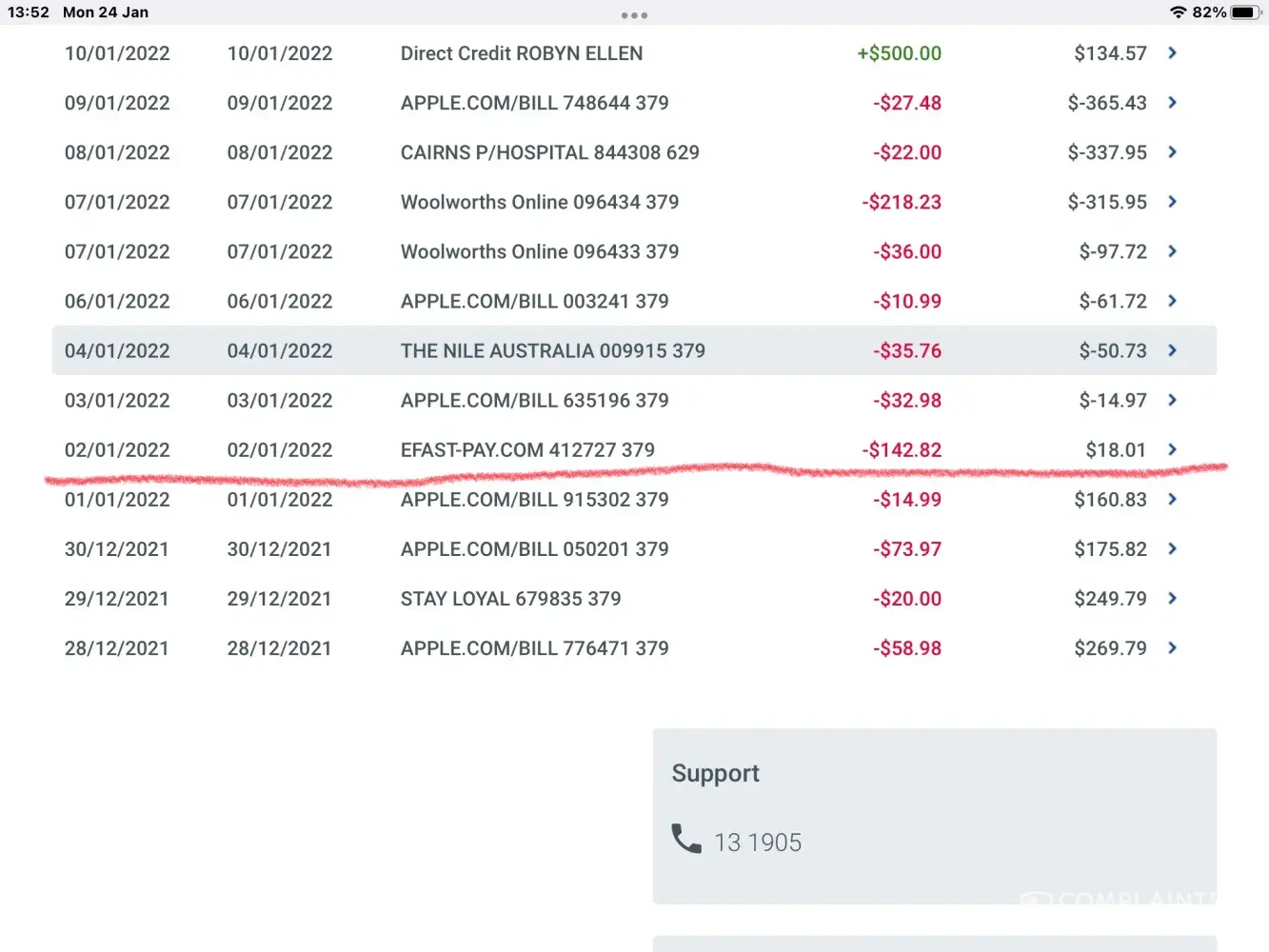This screenshot has width=1269, height=952.
Task: Click chevron for APPLE.COM/BILL 915302 transaction
Action: click(1172, 499)
